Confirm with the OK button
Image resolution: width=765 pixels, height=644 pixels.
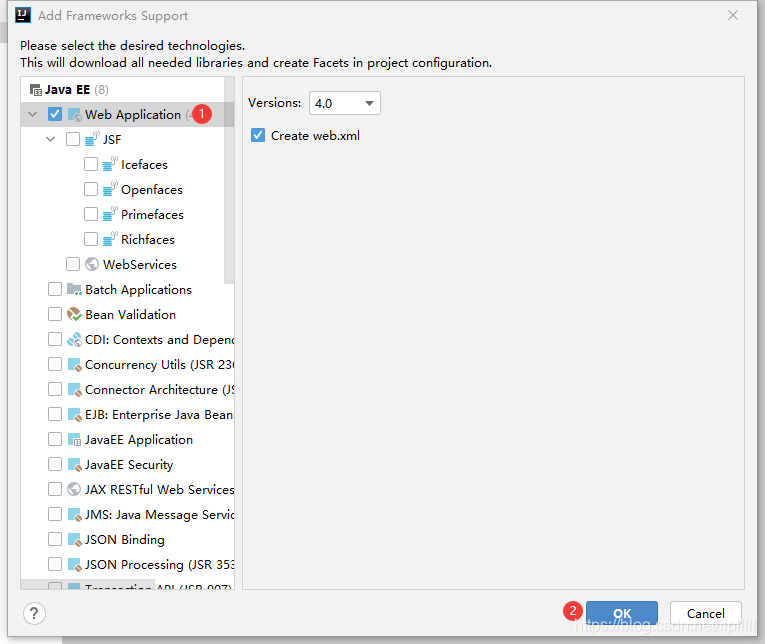tap(622, 613)
